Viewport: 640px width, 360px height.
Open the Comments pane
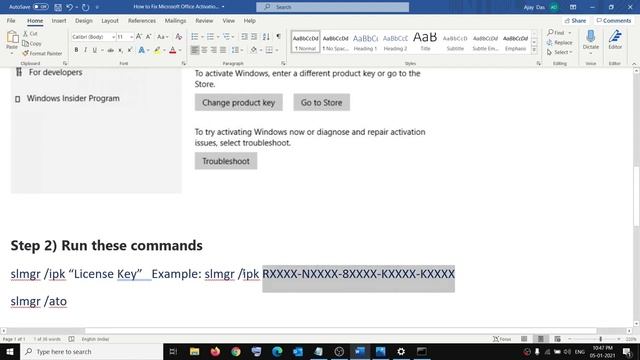tap(614, 20)
